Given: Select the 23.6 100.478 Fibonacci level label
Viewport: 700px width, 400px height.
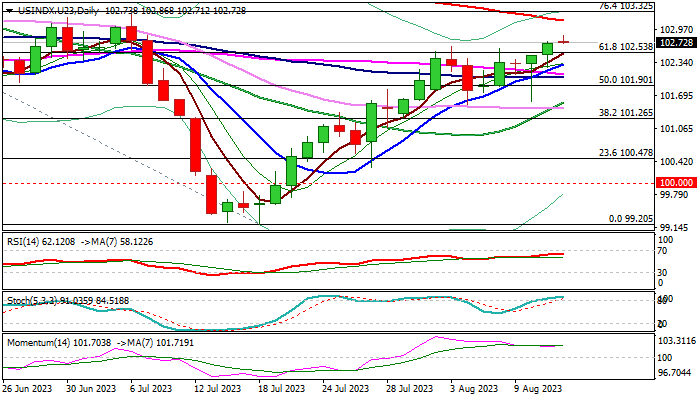Looking at the screenshot, I should coord(625,153).
